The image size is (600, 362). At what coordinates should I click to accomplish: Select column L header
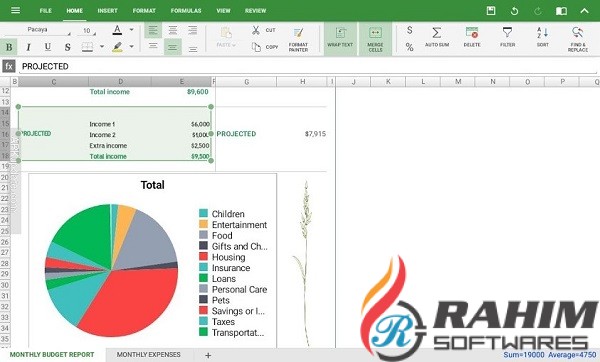click(423, 82)
